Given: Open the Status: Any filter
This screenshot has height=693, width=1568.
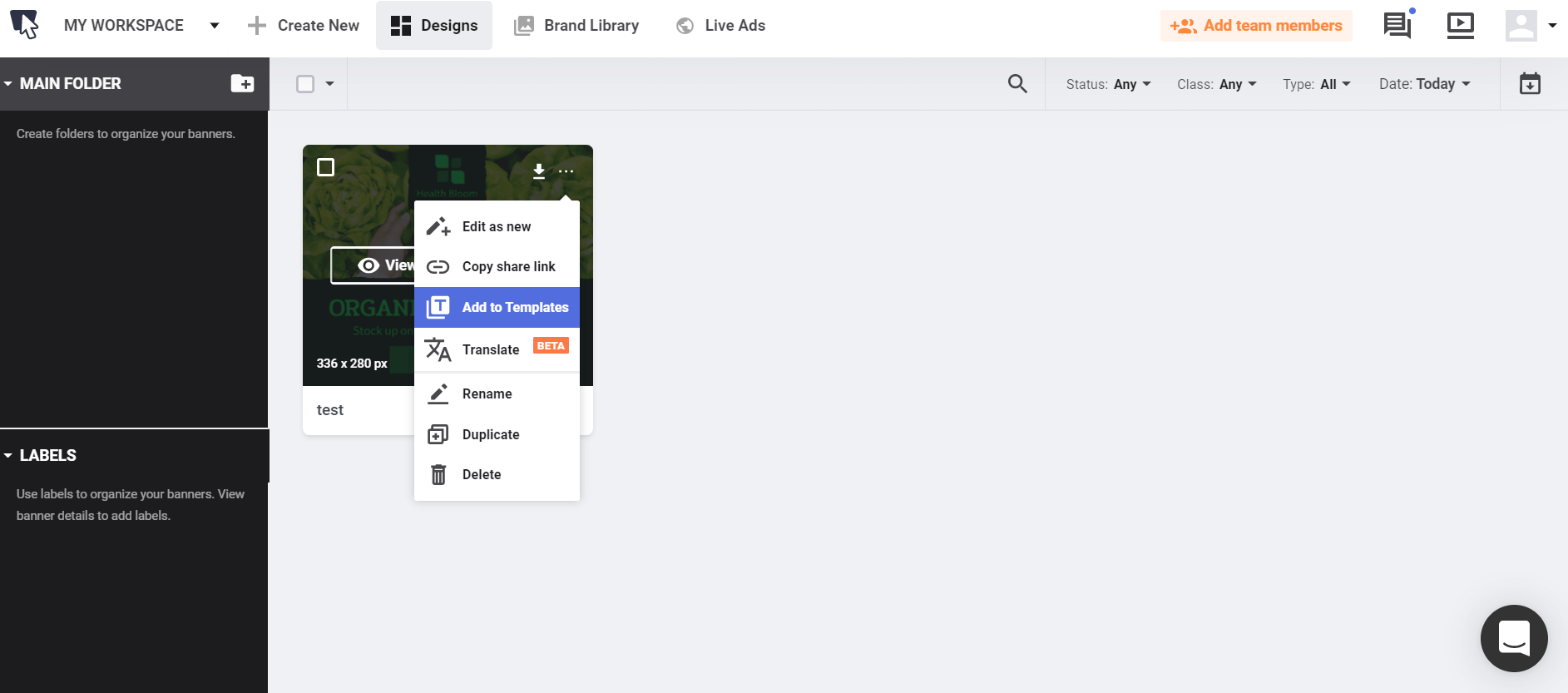Looking at the screenshot, I should pos(1109,84).
